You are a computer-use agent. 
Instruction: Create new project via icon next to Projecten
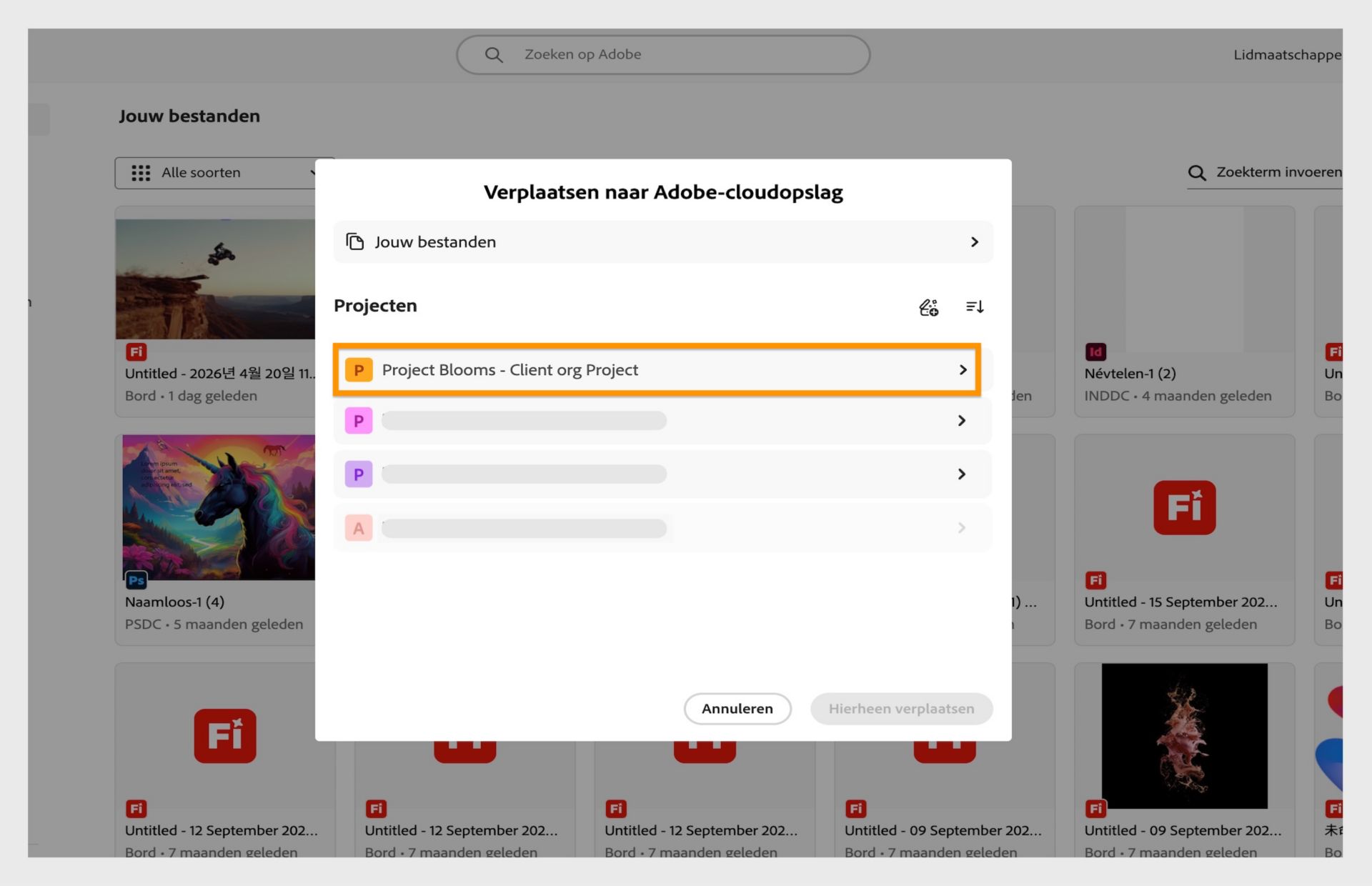click(x=928, y=307)
